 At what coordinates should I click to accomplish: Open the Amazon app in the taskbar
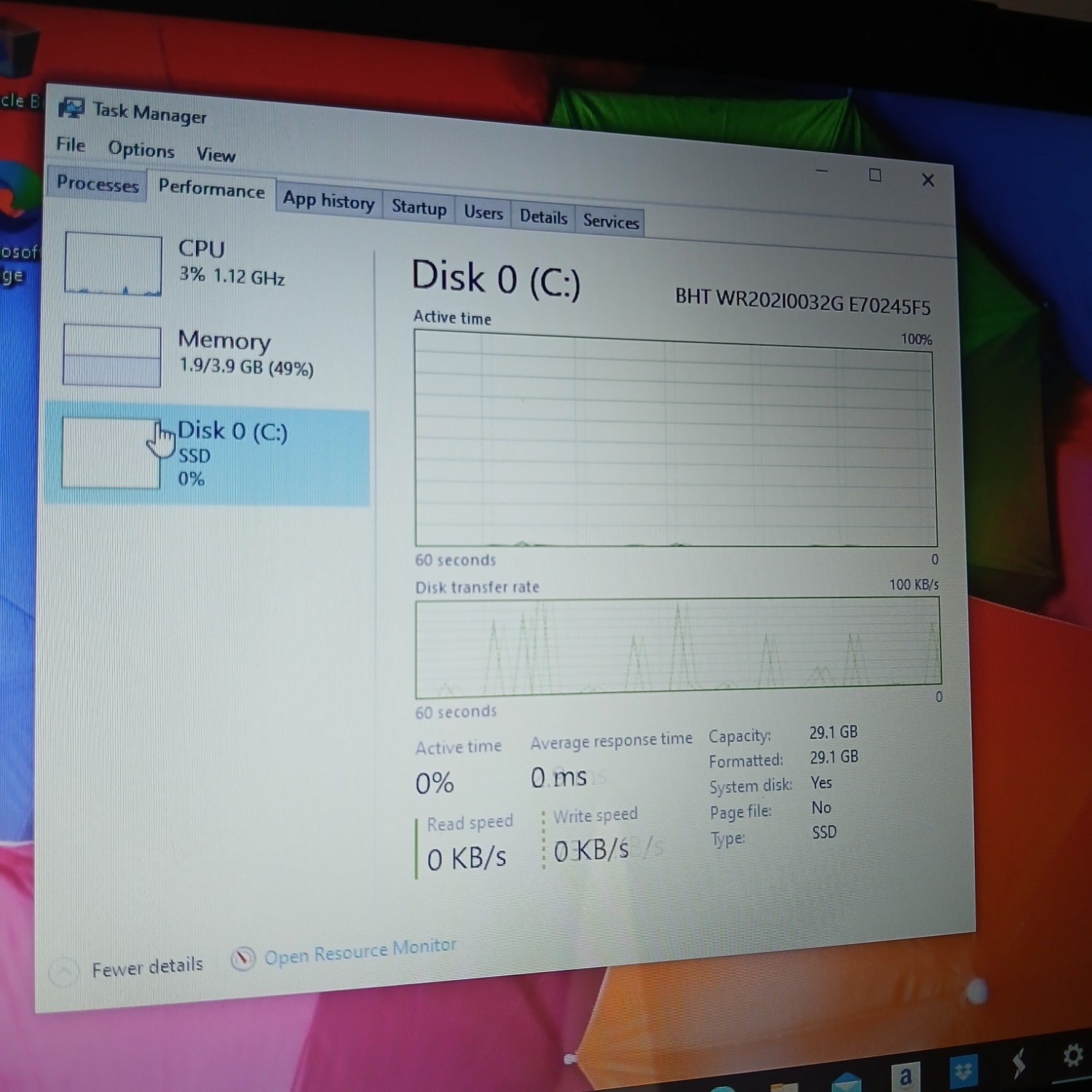click(x=905, y=1075)
